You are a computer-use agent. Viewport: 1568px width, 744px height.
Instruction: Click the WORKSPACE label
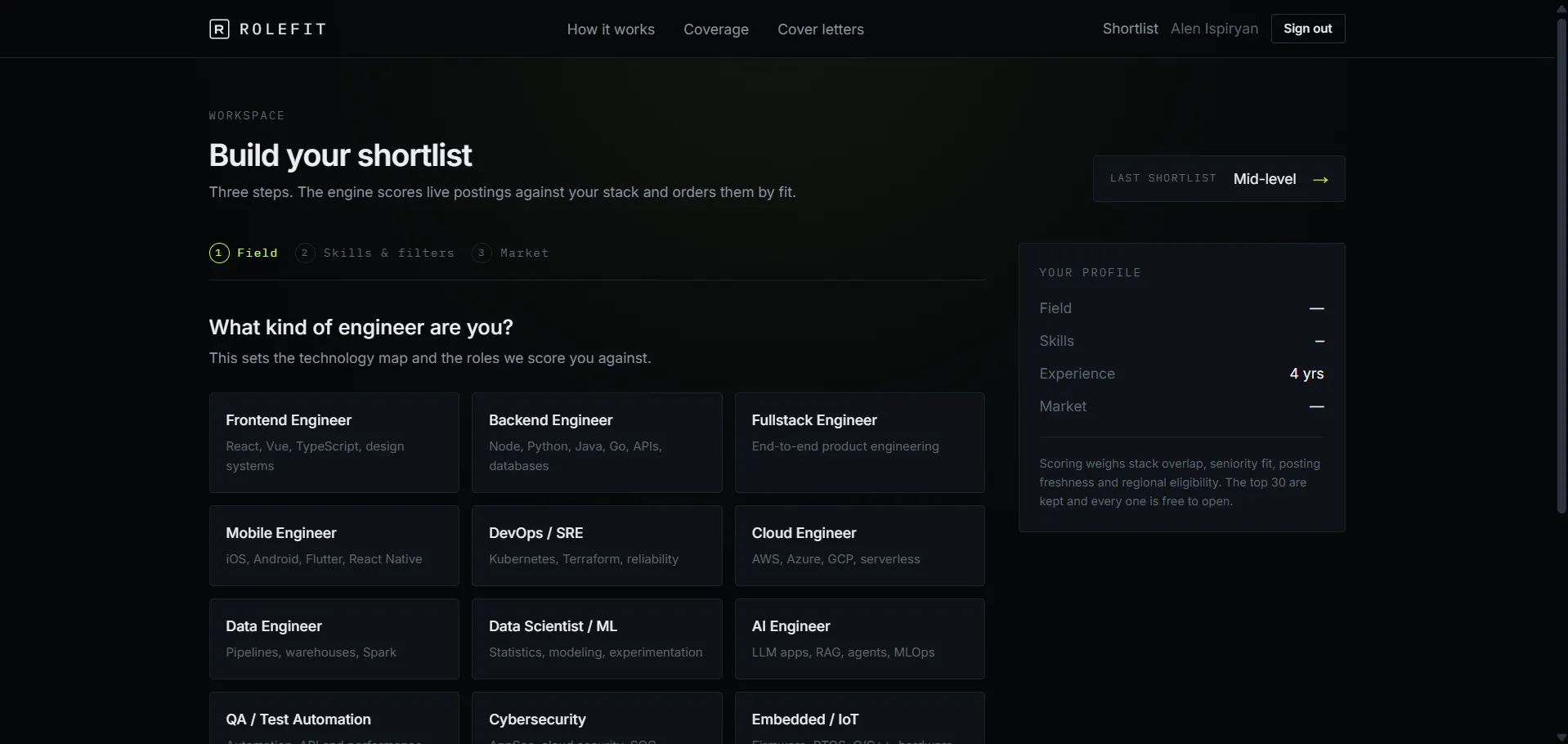click(x=247, y=116)
